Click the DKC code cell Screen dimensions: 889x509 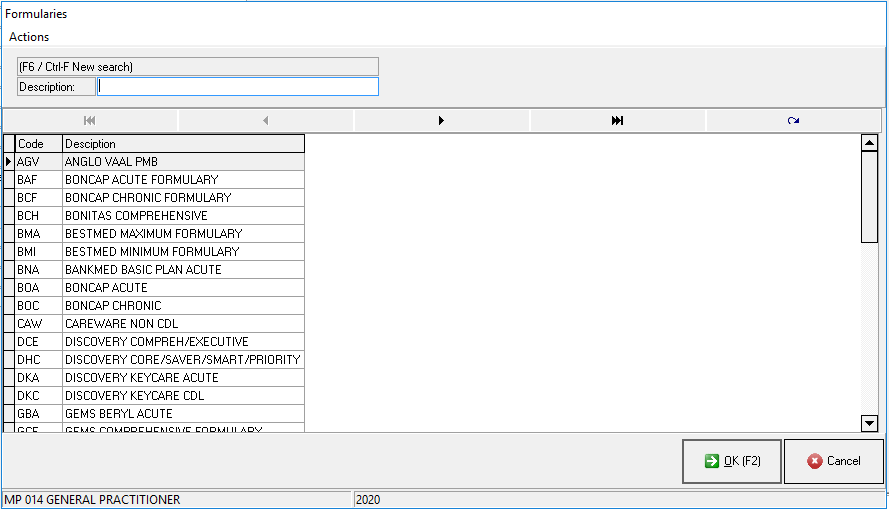[39, 396]
